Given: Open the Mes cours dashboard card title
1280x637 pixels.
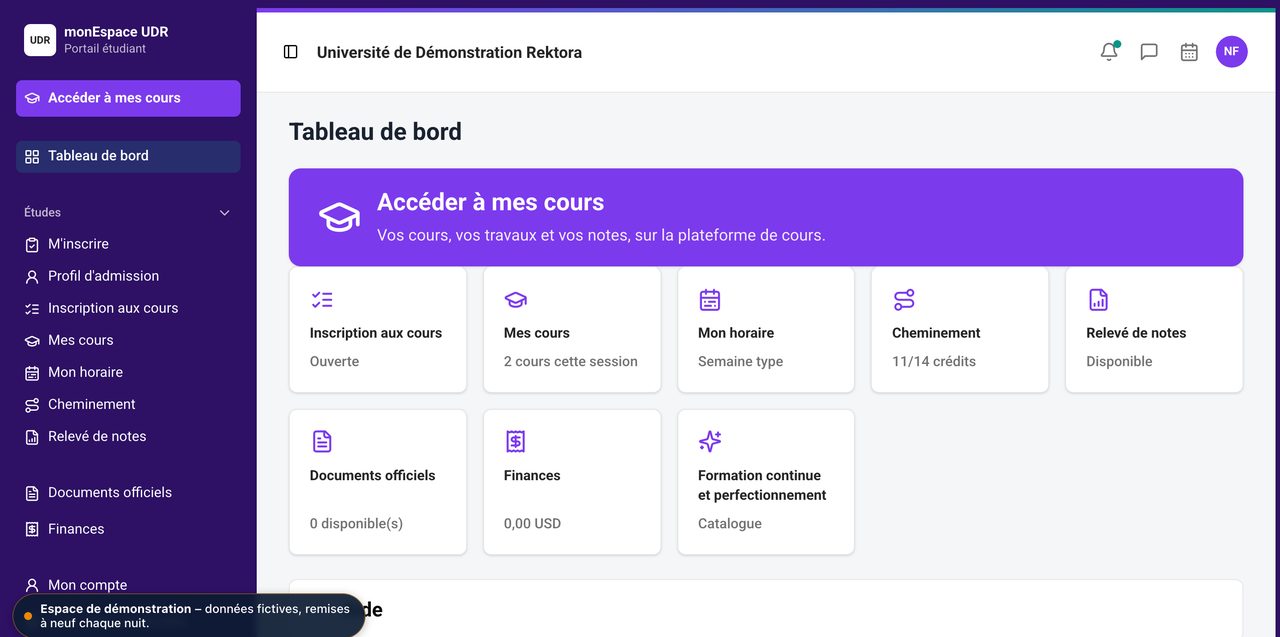Looking at the screenshot, I should 537,333.
